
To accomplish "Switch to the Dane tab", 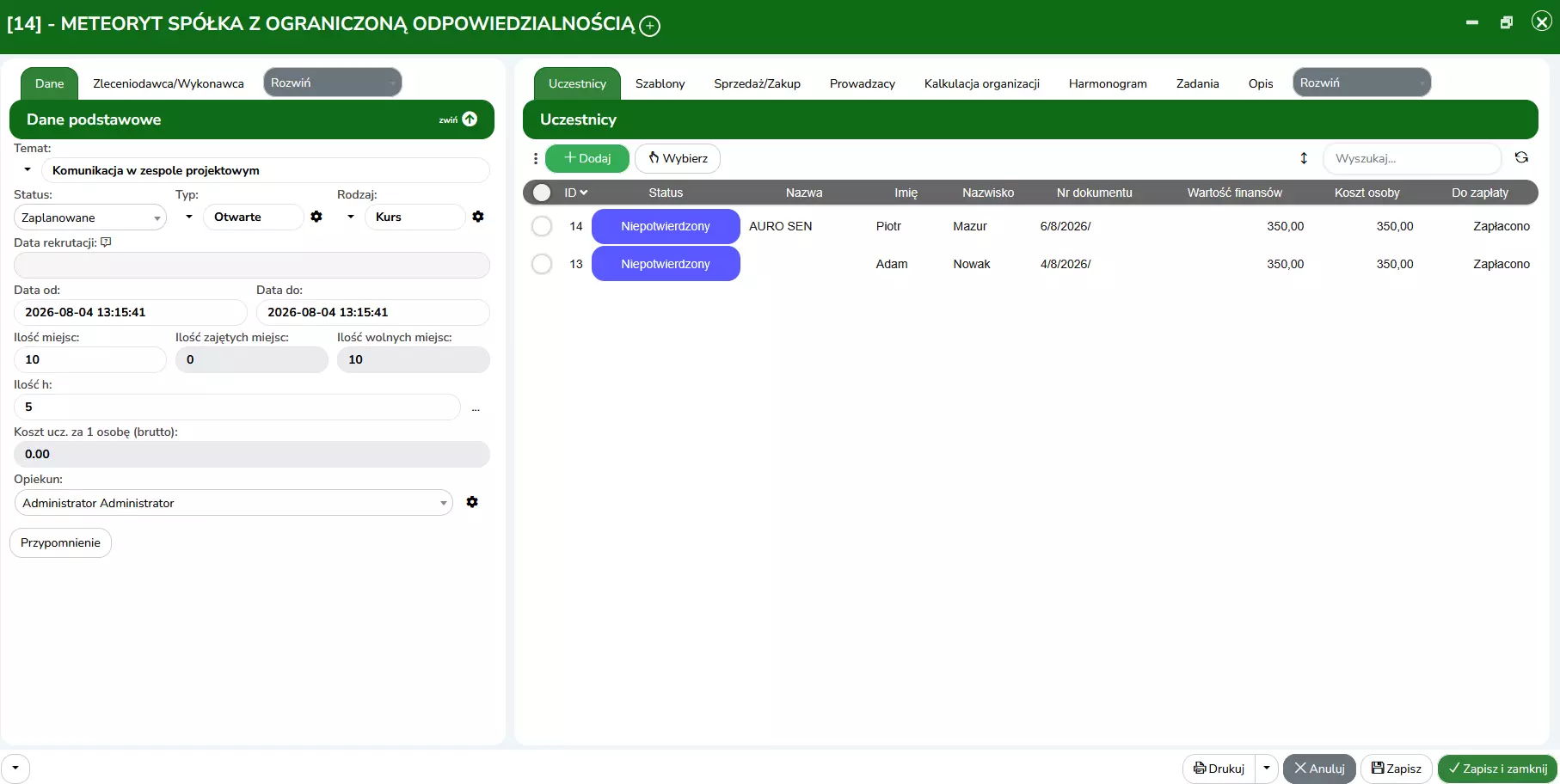I will coord(50,83).
